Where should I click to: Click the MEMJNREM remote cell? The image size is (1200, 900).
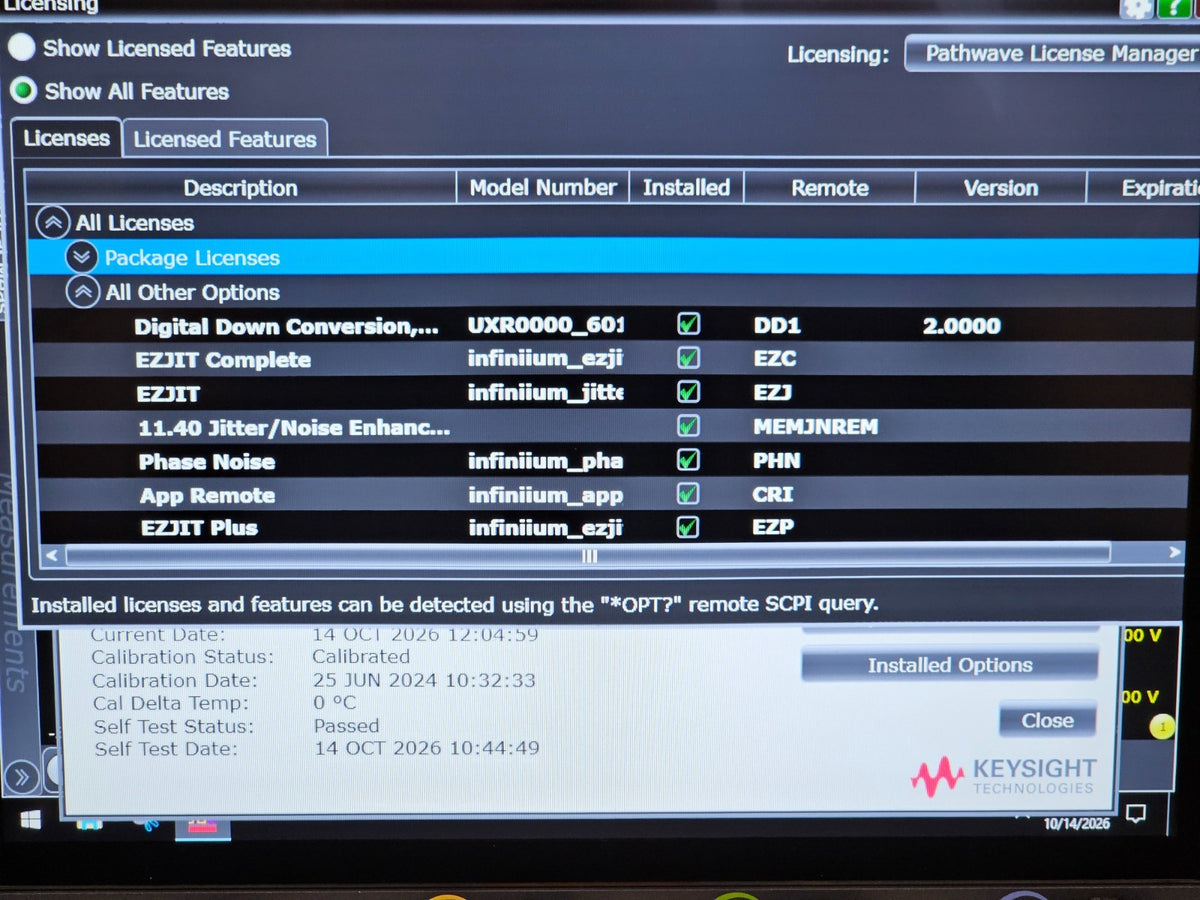[x=815, y=427]
